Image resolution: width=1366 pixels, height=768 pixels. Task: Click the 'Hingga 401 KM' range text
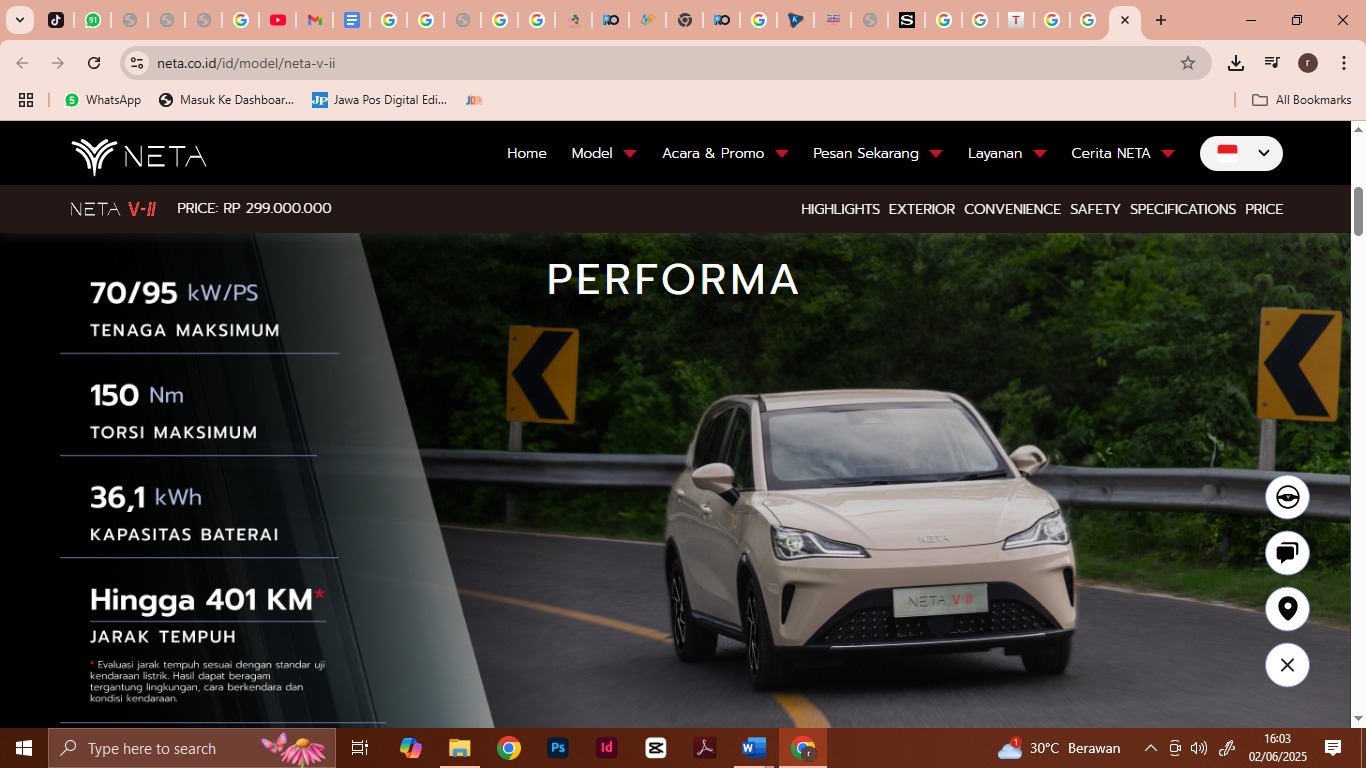(x=208, y=600)
